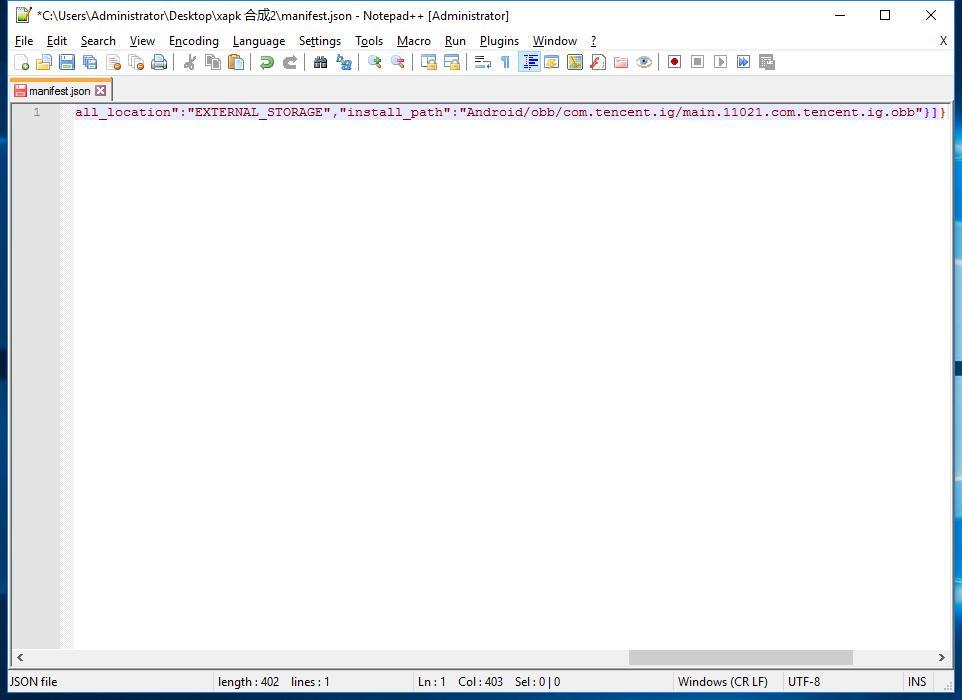Click the "EXTERNAL_STORAGE" text in editor
The height and width of the screenshot is (700, 962).
pos(259,112)
